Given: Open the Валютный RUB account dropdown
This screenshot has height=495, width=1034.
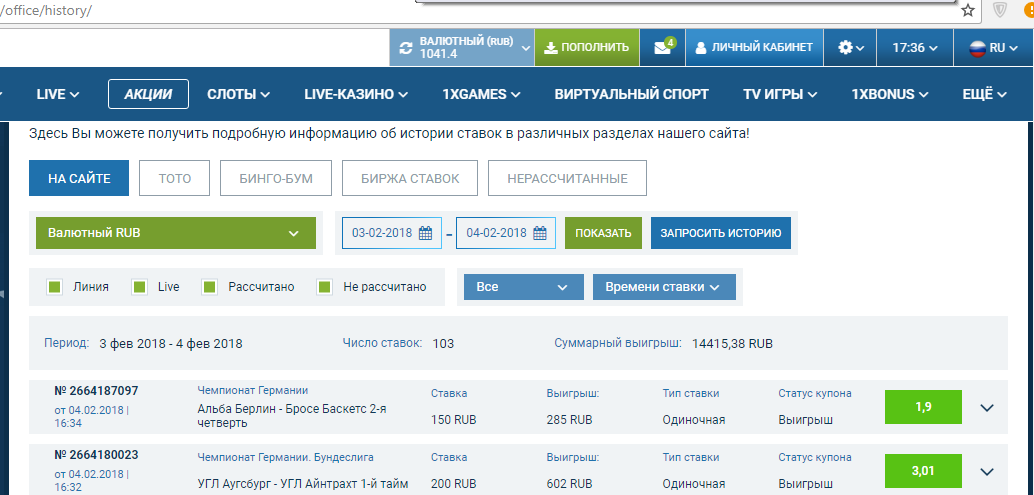Looking at the screenshot, I should (175, 233).
